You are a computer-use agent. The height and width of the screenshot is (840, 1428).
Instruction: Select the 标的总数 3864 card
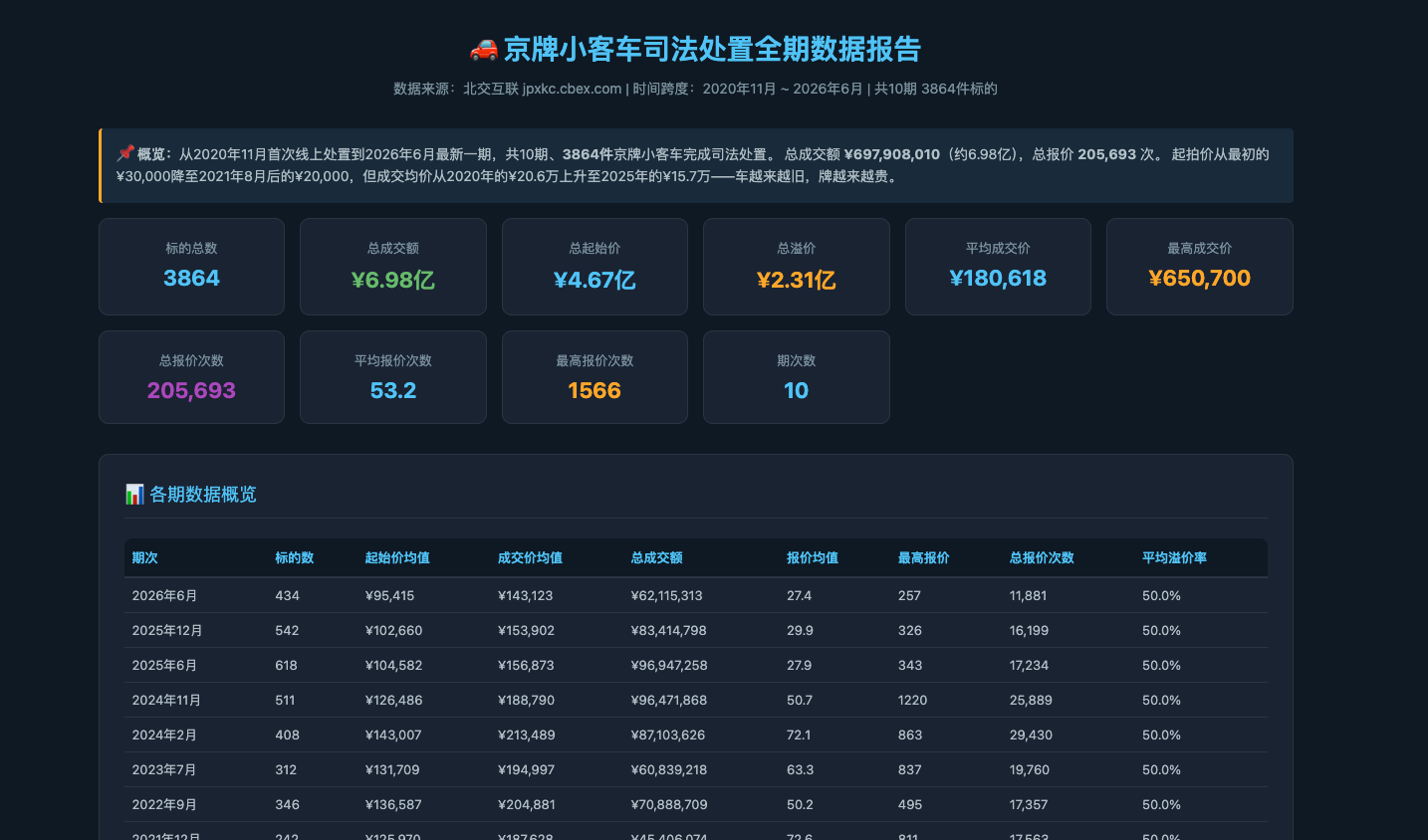click(x=191, y=267)
